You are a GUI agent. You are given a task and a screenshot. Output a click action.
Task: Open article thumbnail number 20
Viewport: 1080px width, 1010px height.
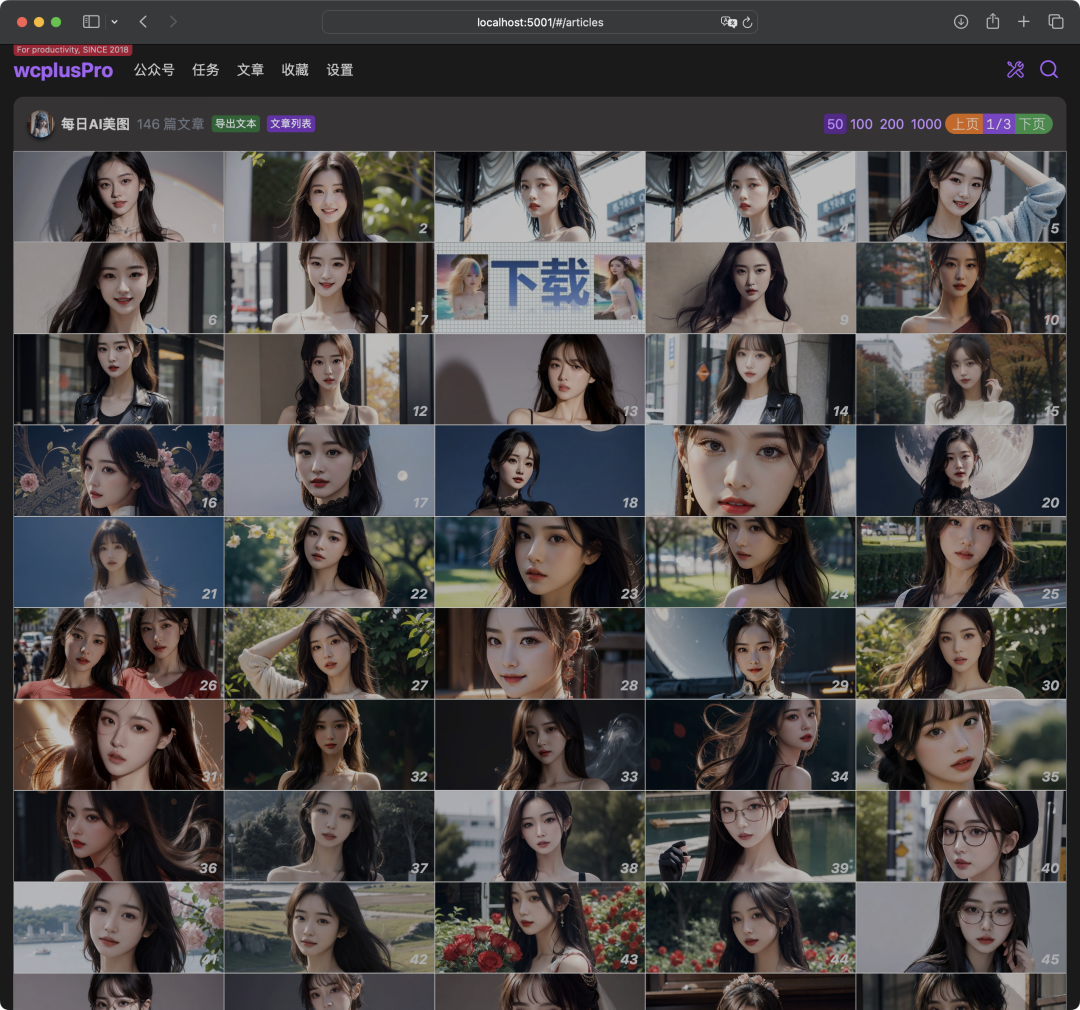tap(961, 471)
